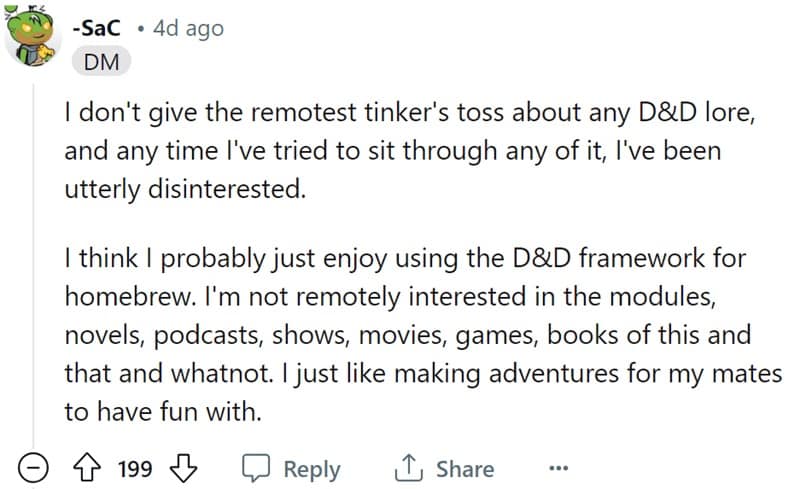Click the Reply speech bubble icon

pyautogui.click(x=258, y=469)
